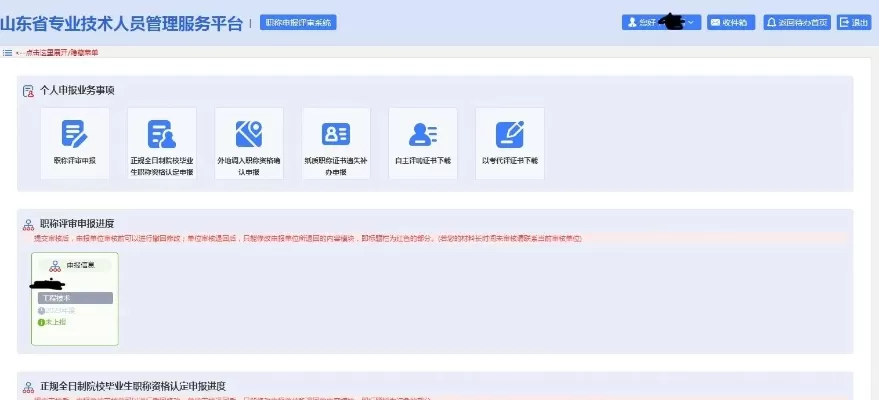Open the 以考代评证书下载 edit icon
Image resolution: width=879 pixels, height=400 pixels.
click(x=510, y=134)
